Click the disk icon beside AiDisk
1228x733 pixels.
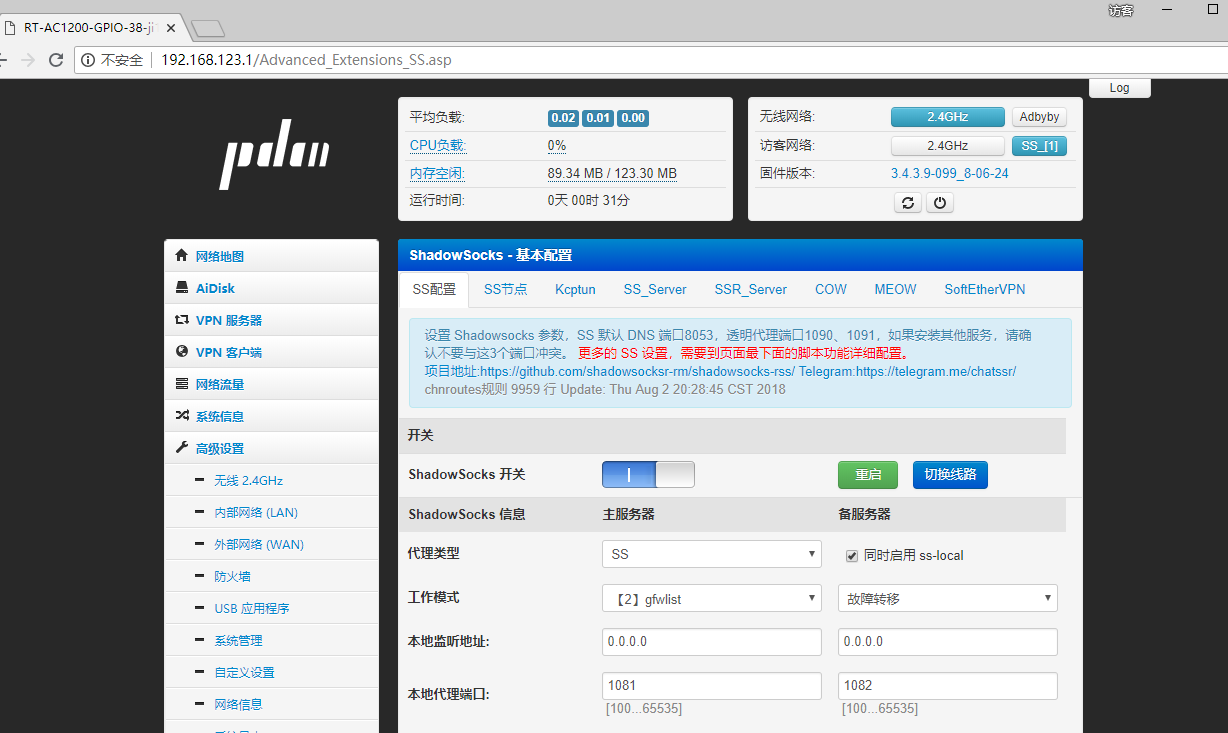pos(181,287)
